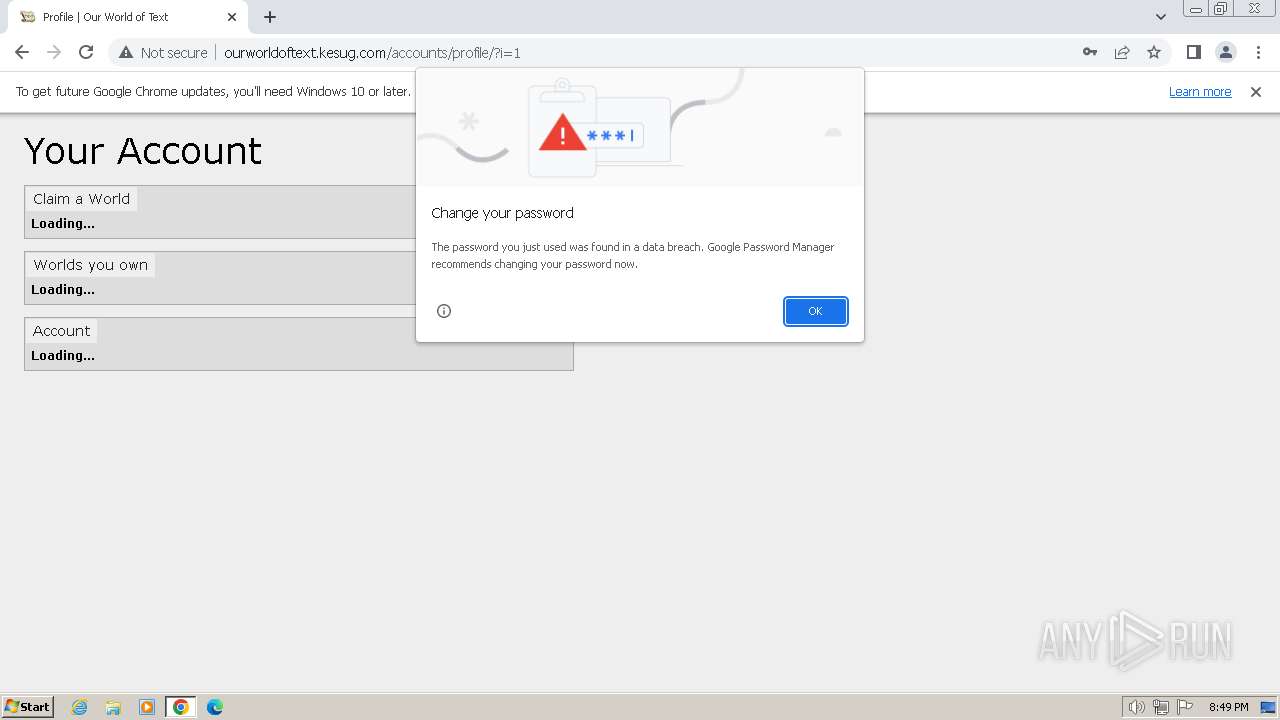Select the address bar URL
Viewport: 1280px width, 720px height.
tap(372, 53)
